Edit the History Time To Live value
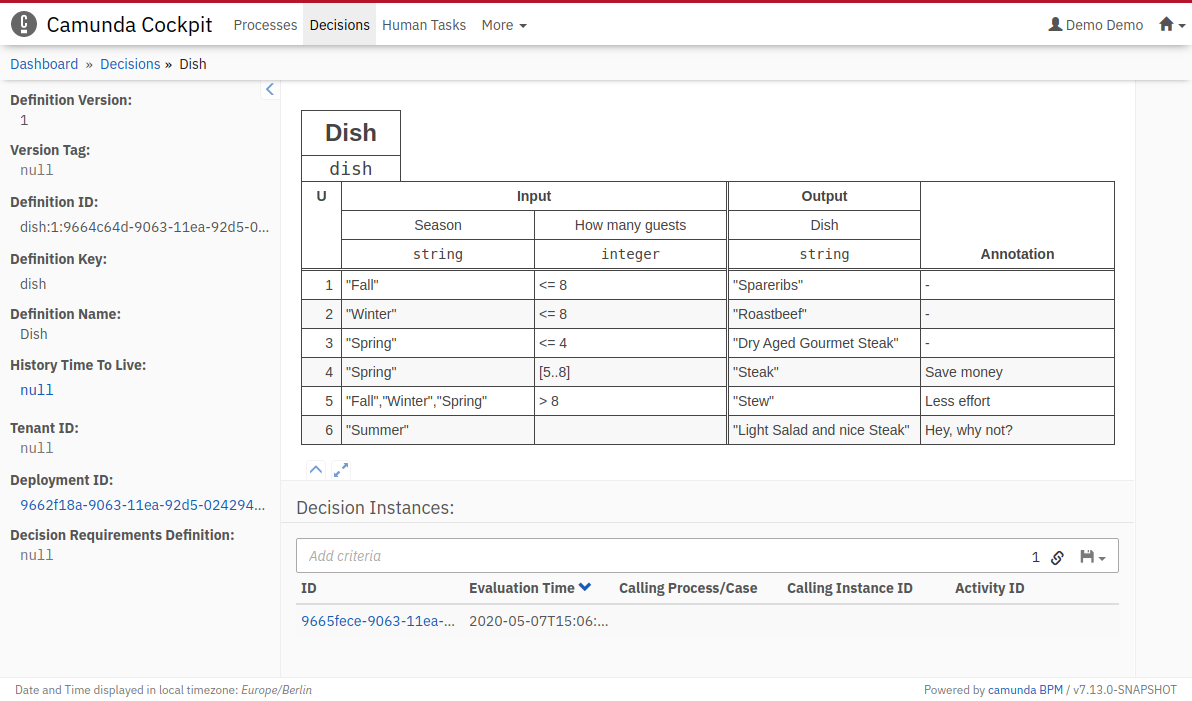This screenshot has height=701, width=1192. tap(37, 390)
